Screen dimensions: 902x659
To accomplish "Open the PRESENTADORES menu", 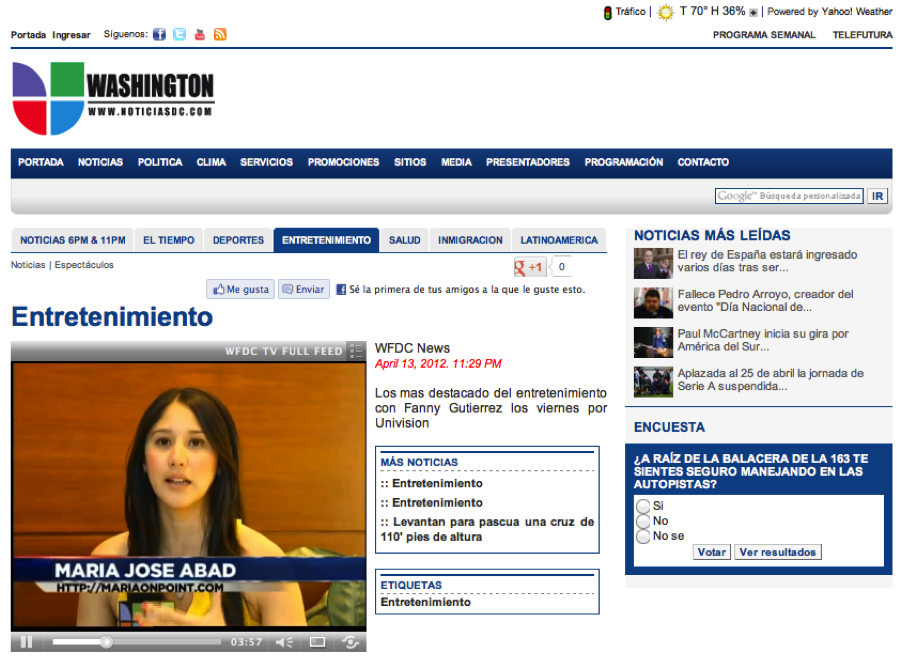I will [528, 162].
